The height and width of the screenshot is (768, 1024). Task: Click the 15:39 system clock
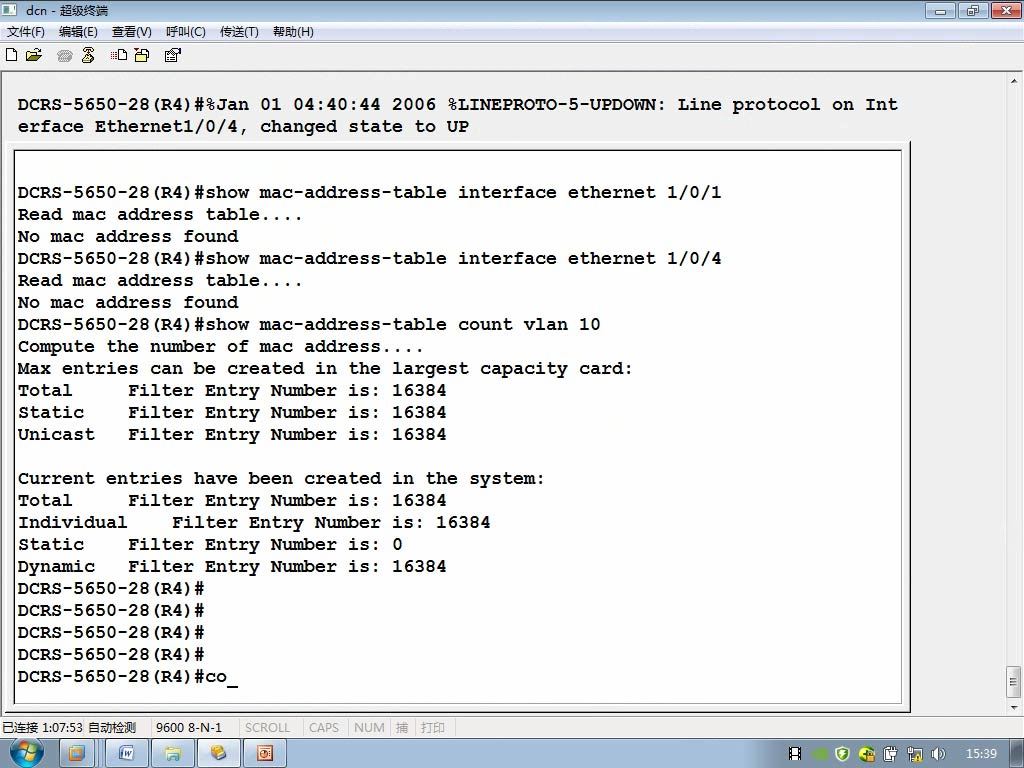[981, 754]
